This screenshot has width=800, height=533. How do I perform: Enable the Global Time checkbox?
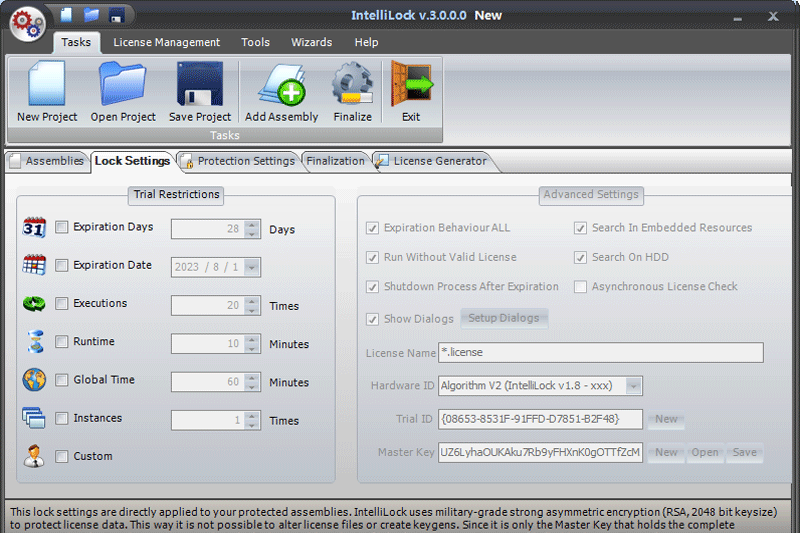pos(61,379)
